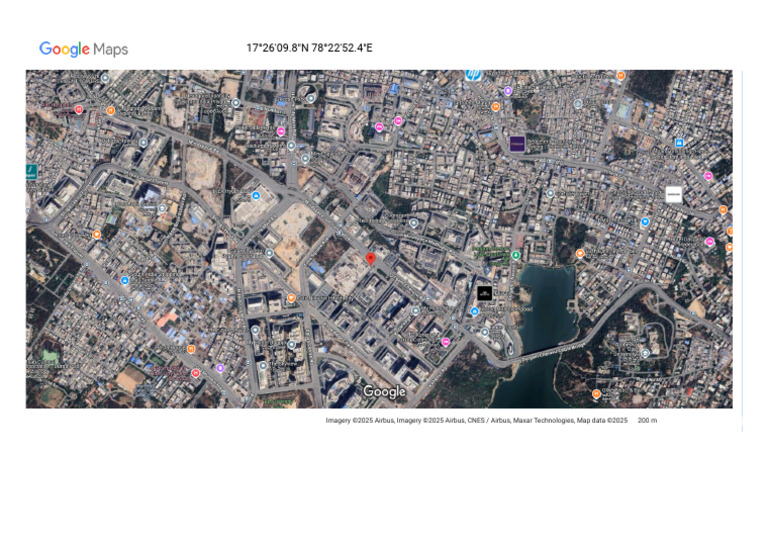Open the HP logo place marker
The height and width of the screenshot is (543, 768).
[473, 74]
